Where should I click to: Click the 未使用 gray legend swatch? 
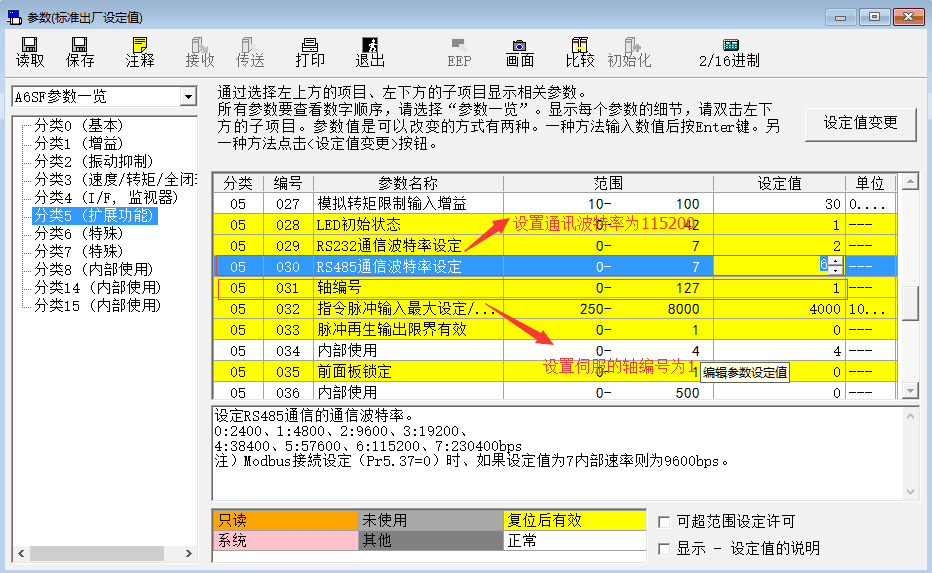point(430,521)
